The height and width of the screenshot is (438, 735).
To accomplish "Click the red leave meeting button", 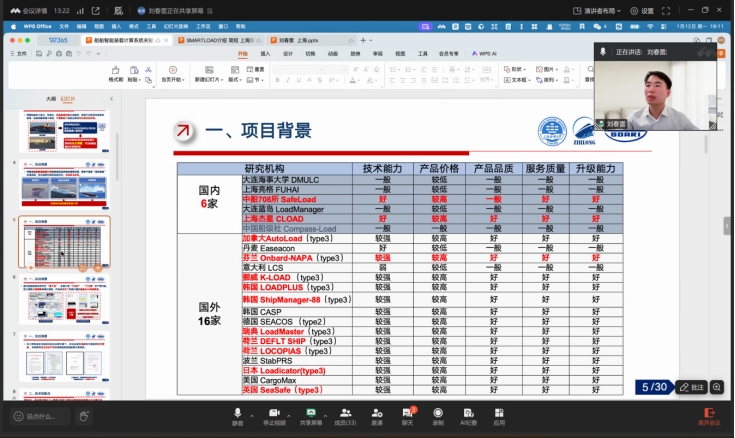I will click(710, 414).
